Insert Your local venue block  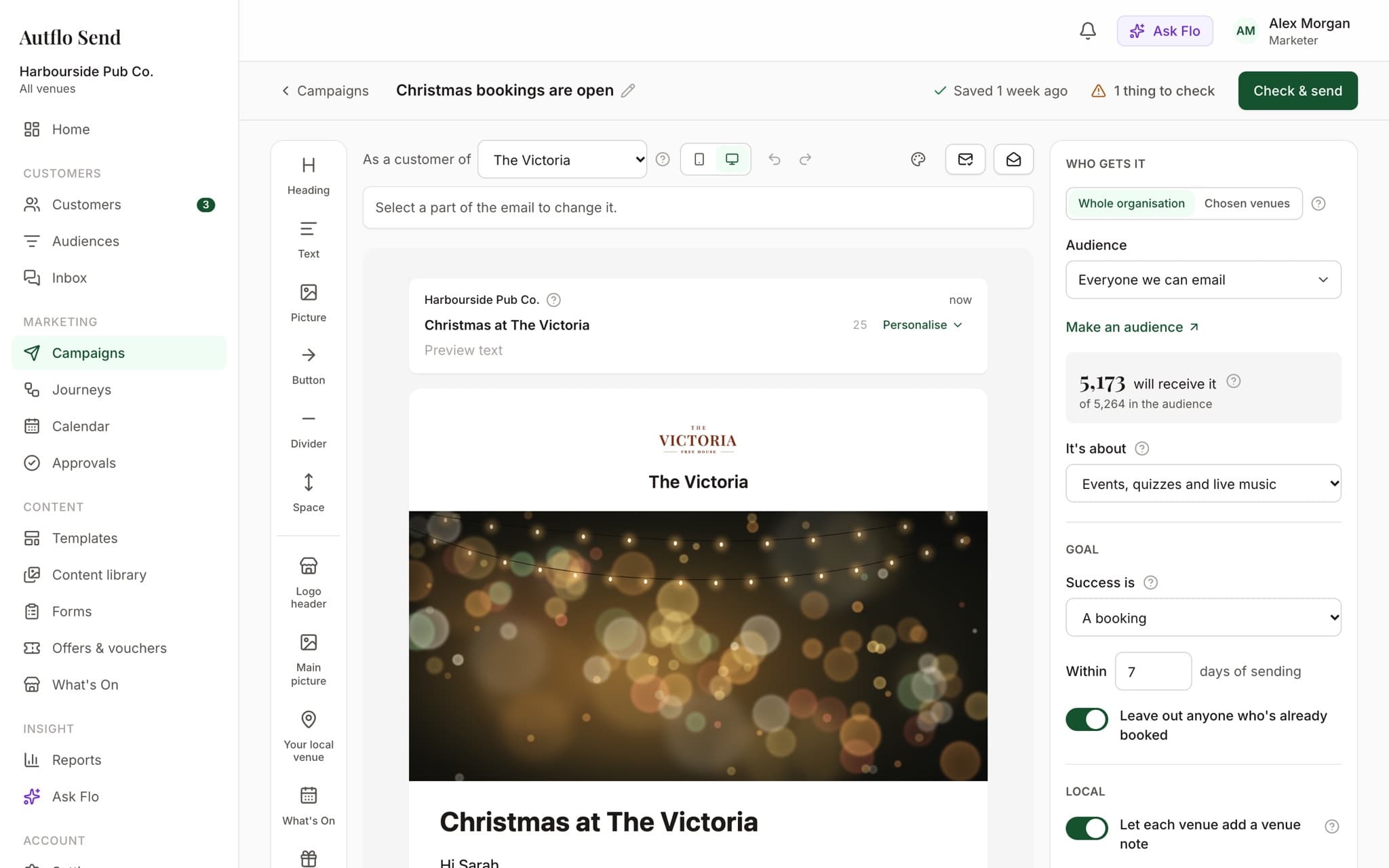coord(309,736)
